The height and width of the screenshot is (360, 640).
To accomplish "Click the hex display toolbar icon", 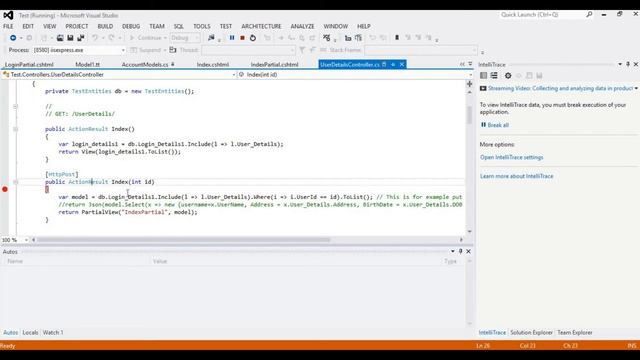I will point(348,38).
